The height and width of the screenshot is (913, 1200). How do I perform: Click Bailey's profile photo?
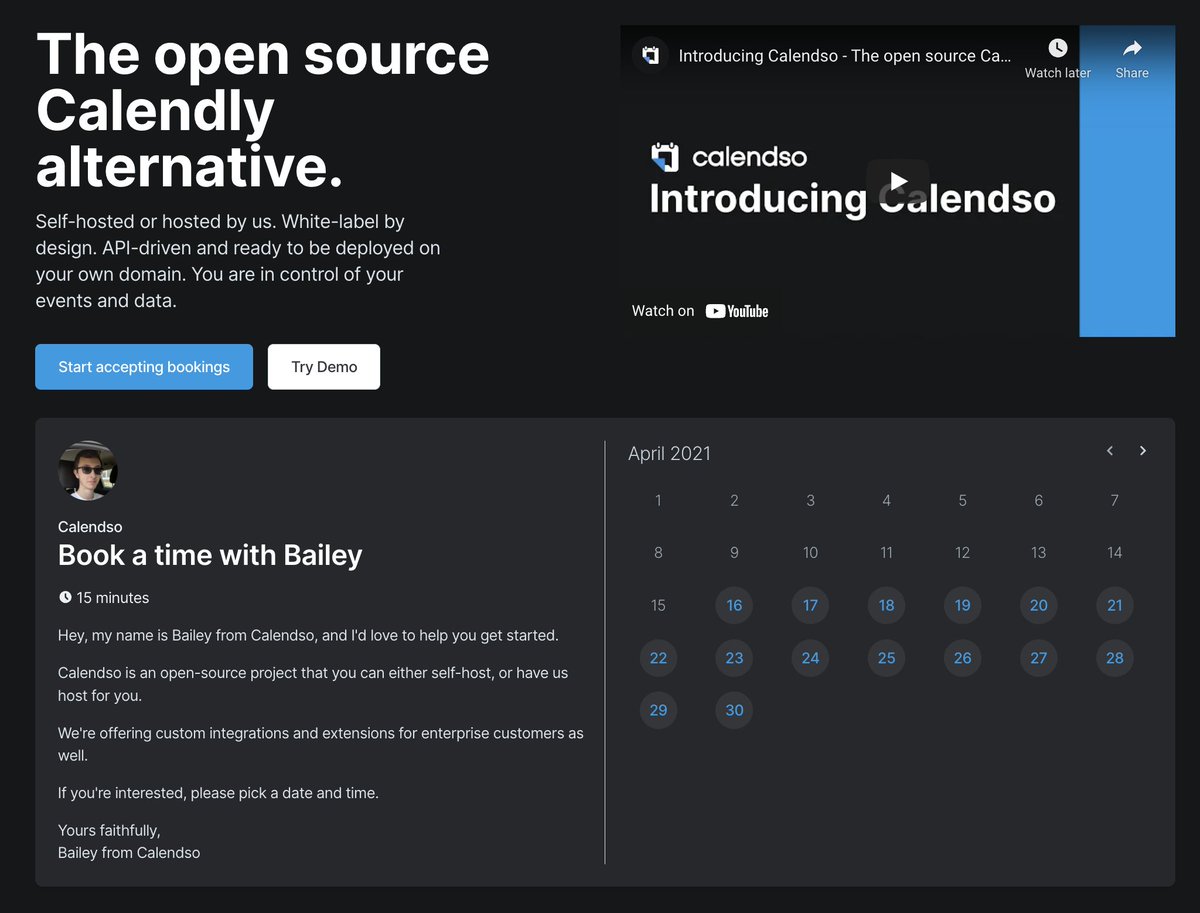click(x=88, y=471)
